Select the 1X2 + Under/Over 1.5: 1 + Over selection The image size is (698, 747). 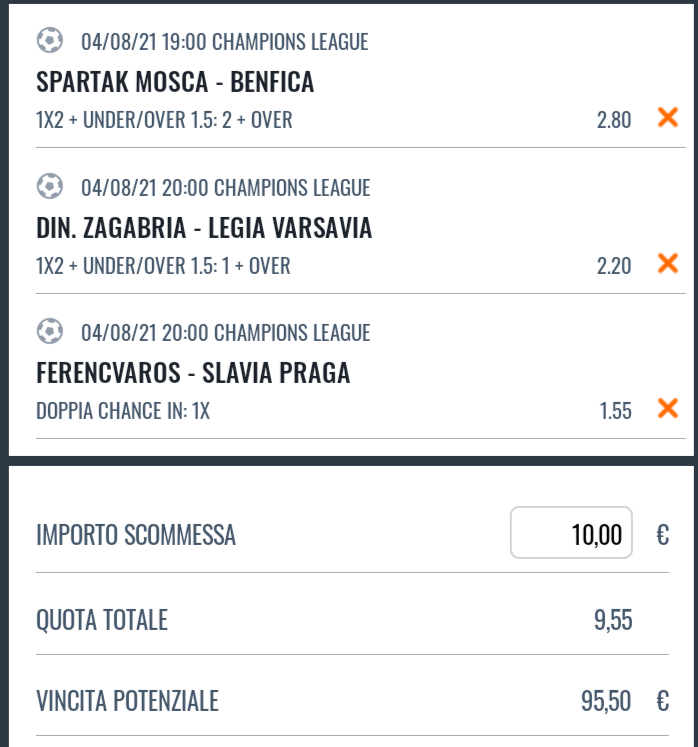[x=163, y=266]
